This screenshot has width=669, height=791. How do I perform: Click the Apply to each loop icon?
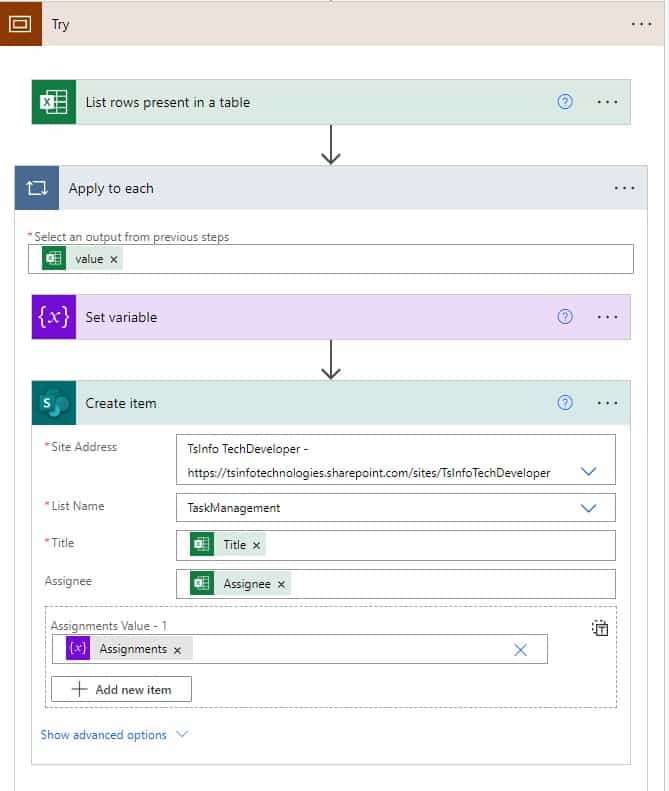[37, 188]
